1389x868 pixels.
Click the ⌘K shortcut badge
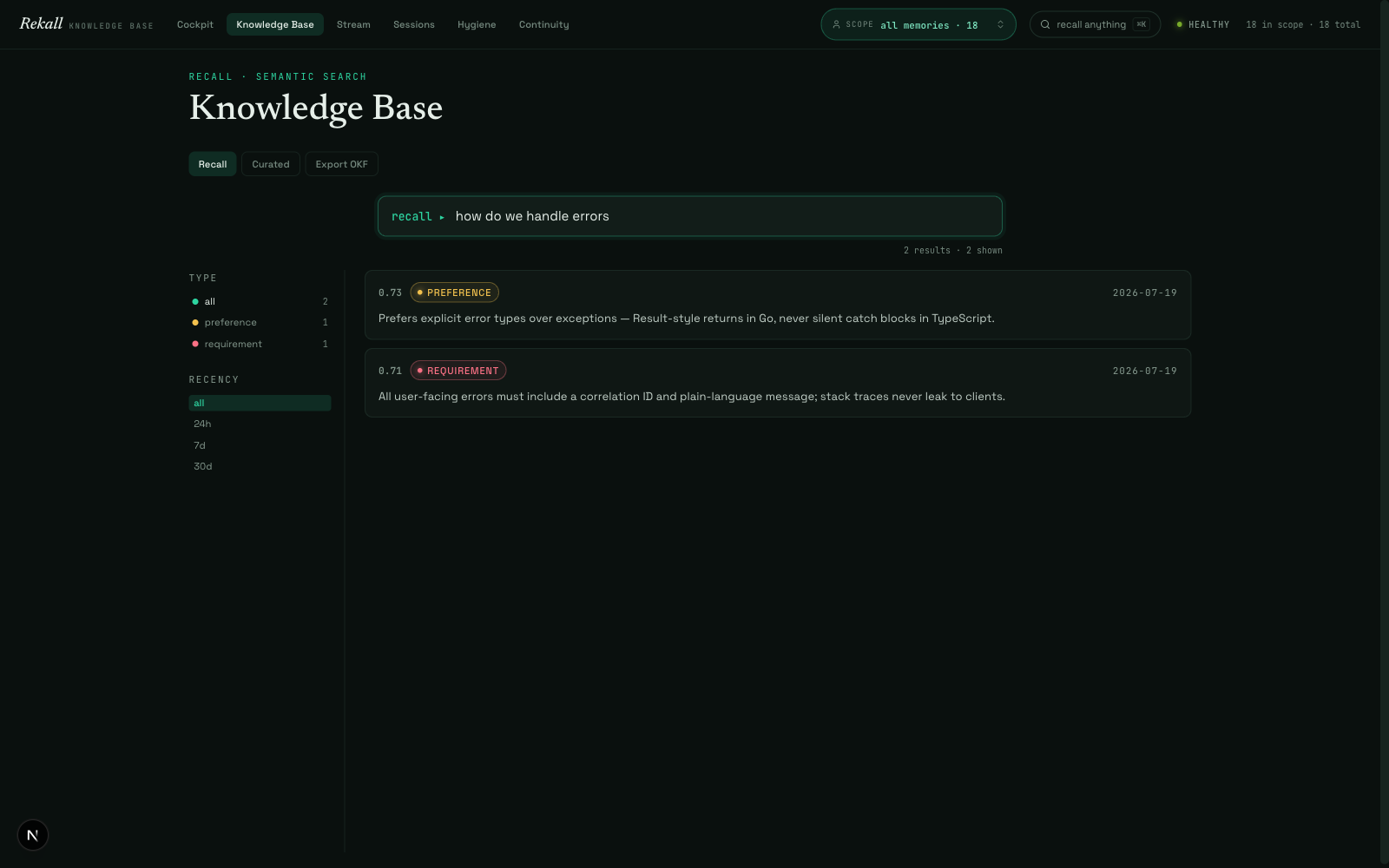tap(1141, 24)
